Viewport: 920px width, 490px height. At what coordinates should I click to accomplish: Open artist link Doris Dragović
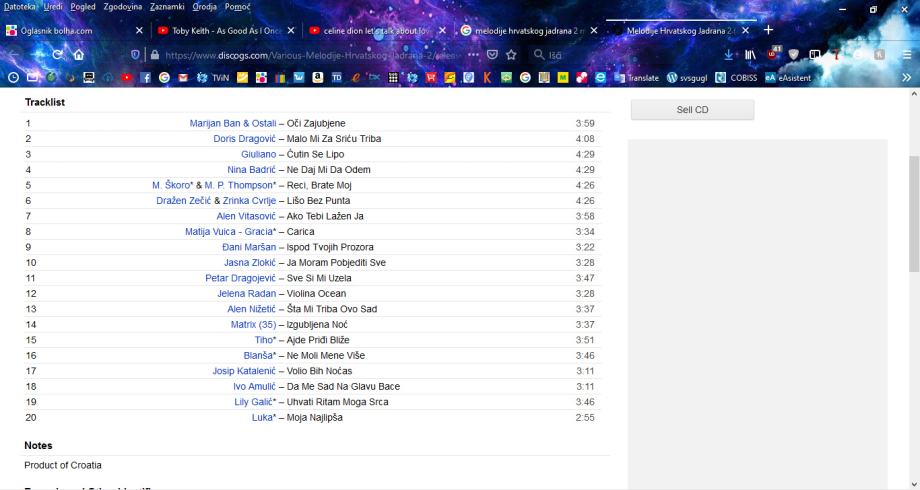pyautogui.click(x=244, y=139)
